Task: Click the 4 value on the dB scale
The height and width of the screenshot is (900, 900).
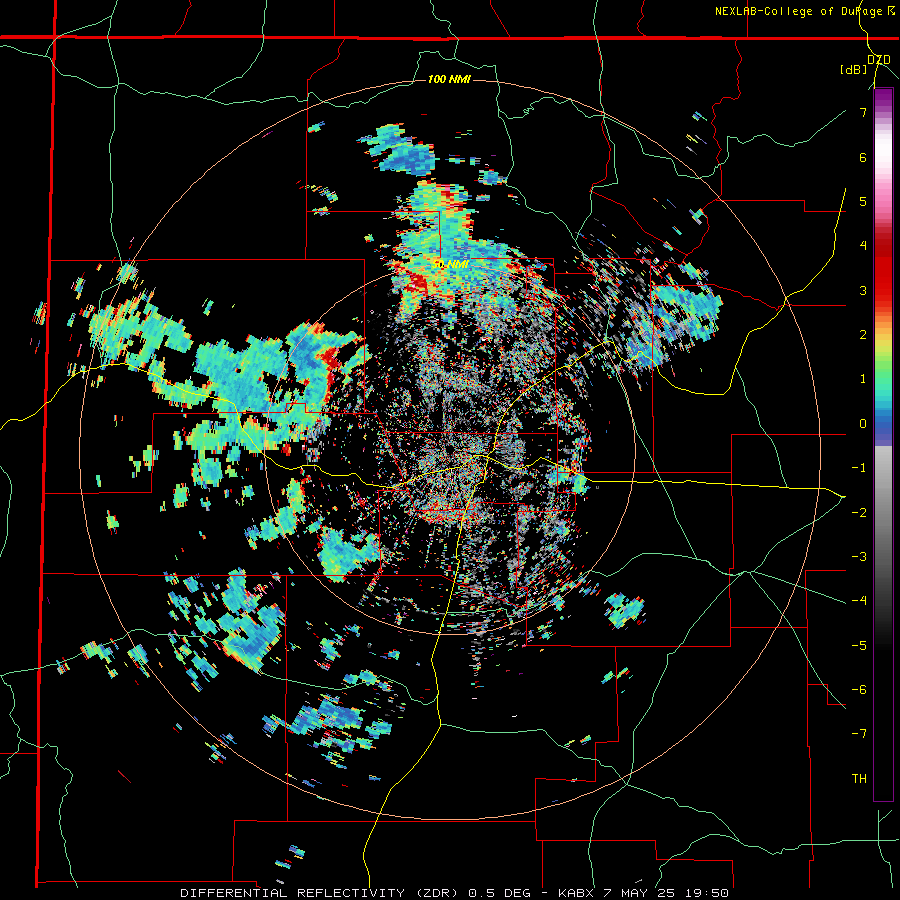Action: [863, 246]
